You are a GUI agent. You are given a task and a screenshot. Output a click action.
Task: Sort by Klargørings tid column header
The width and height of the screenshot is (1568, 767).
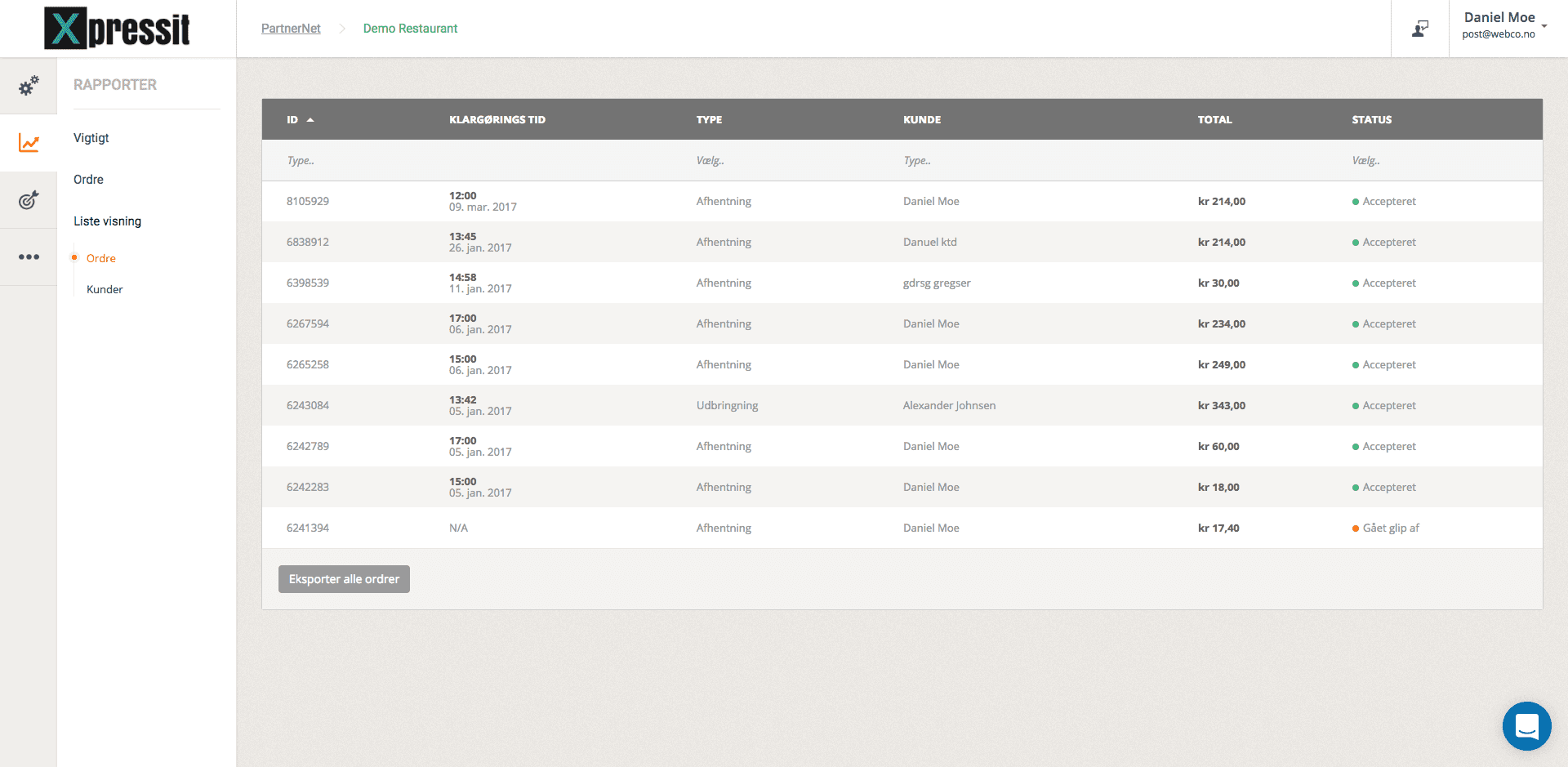tap(497, 120)
